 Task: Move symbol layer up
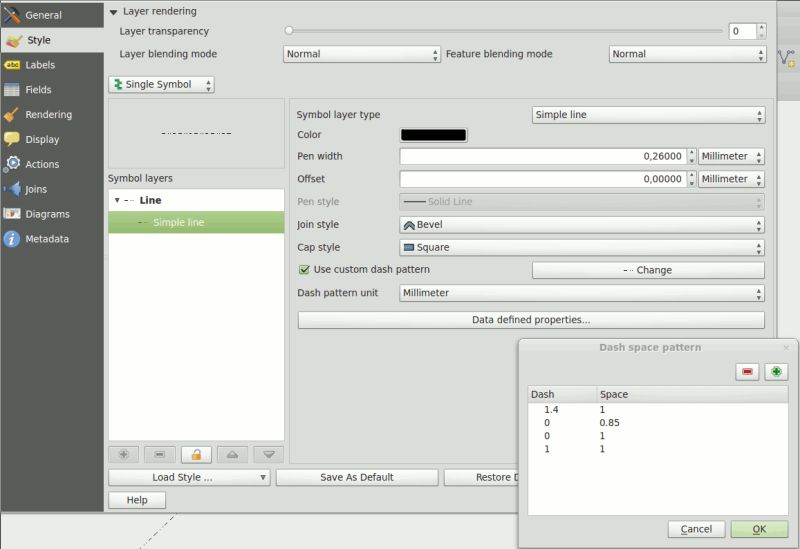[x=233, y=454]
